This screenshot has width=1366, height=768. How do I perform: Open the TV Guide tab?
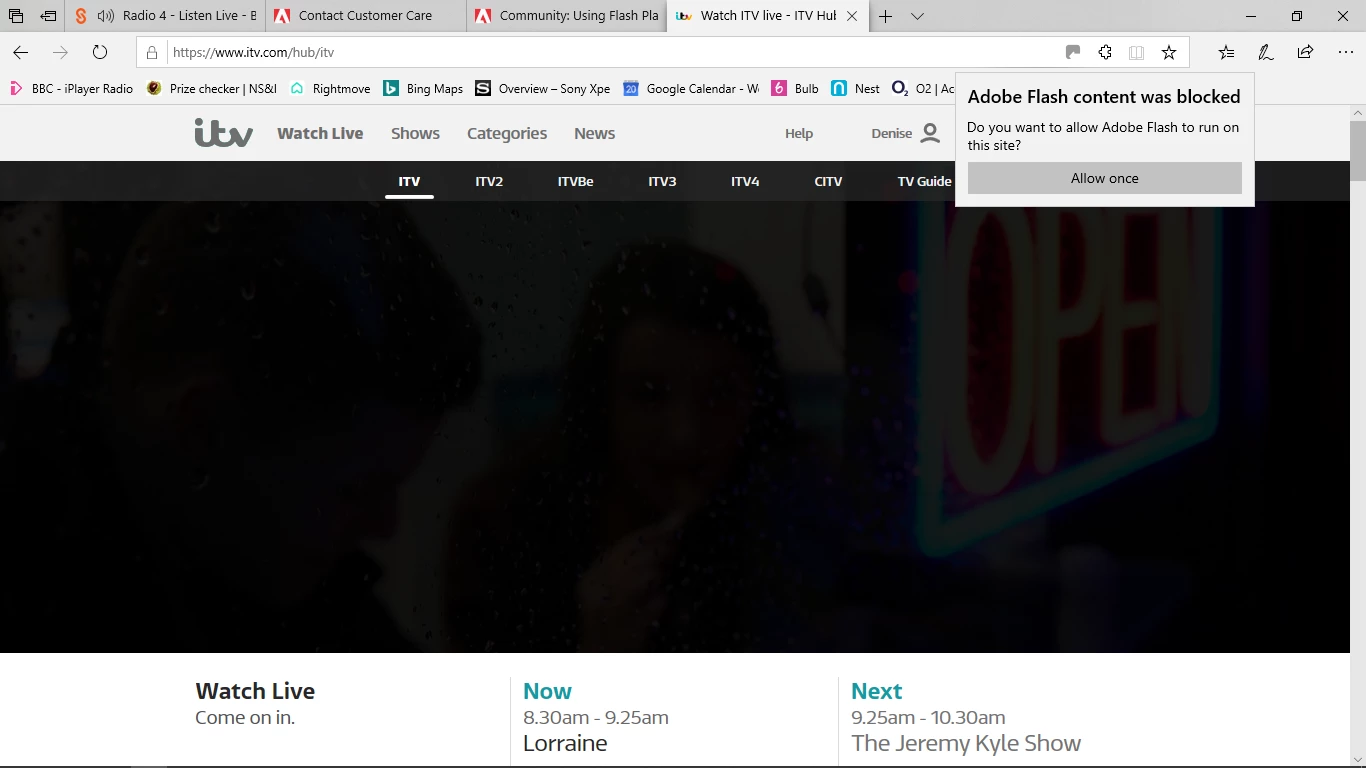924,181
